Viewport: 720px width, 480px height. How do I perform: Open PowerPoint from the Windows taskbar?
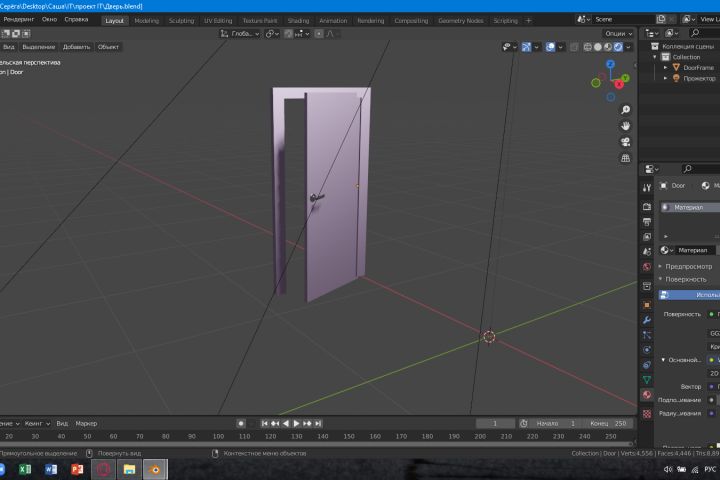click(x=77, y=469)
